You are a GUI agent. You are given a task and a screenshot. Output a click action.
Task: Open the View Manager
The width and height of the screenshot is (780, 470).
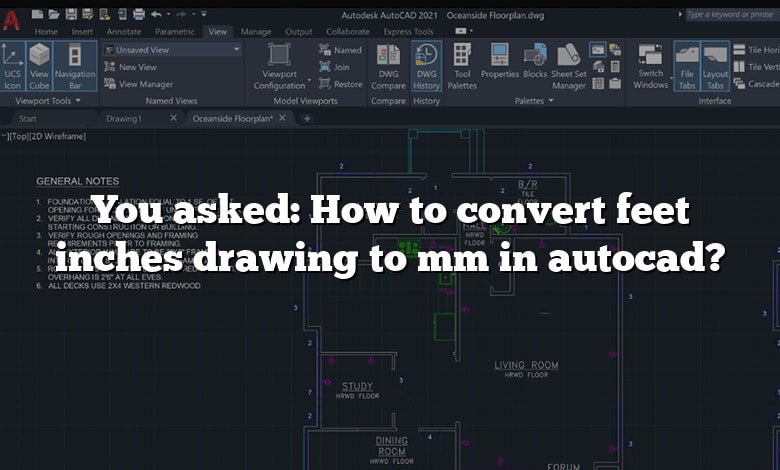click(x=139, y=84)
